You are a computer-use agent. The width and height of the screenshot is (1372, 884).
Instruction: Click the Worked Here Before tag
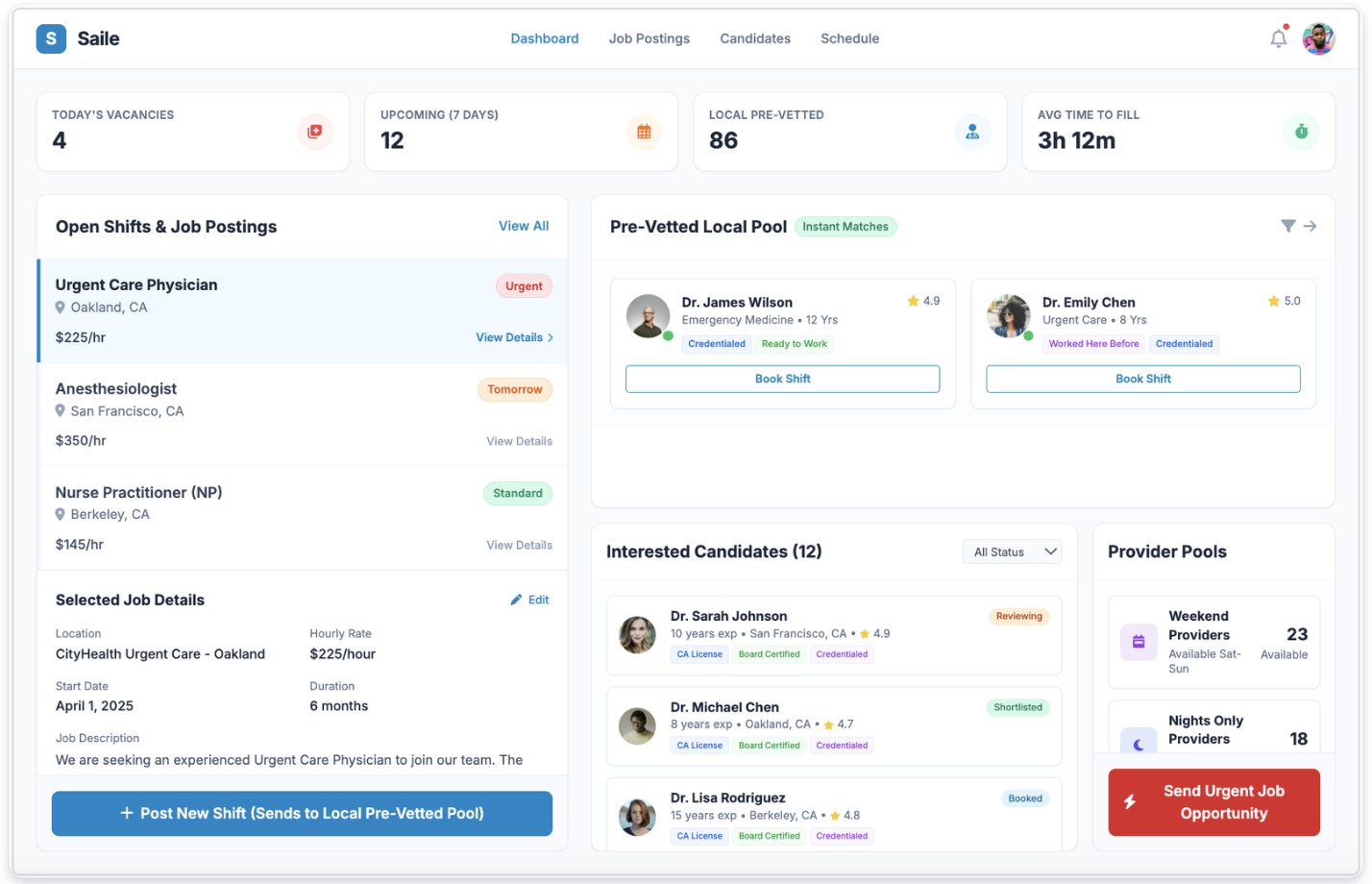[x=1093, y=344]
